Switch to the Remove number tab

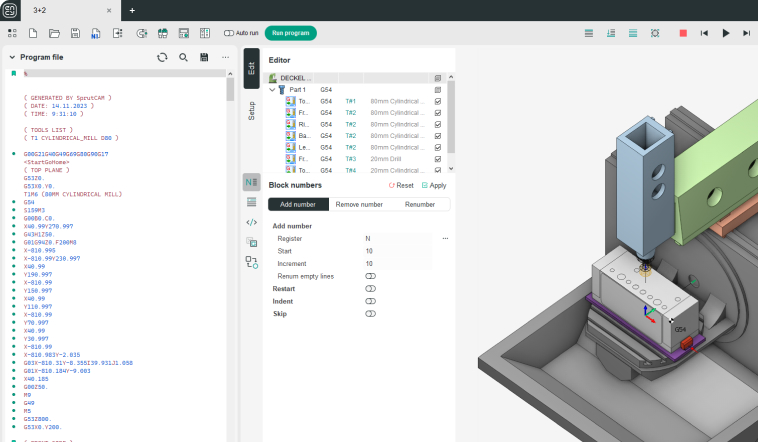[x=359, y=204]
